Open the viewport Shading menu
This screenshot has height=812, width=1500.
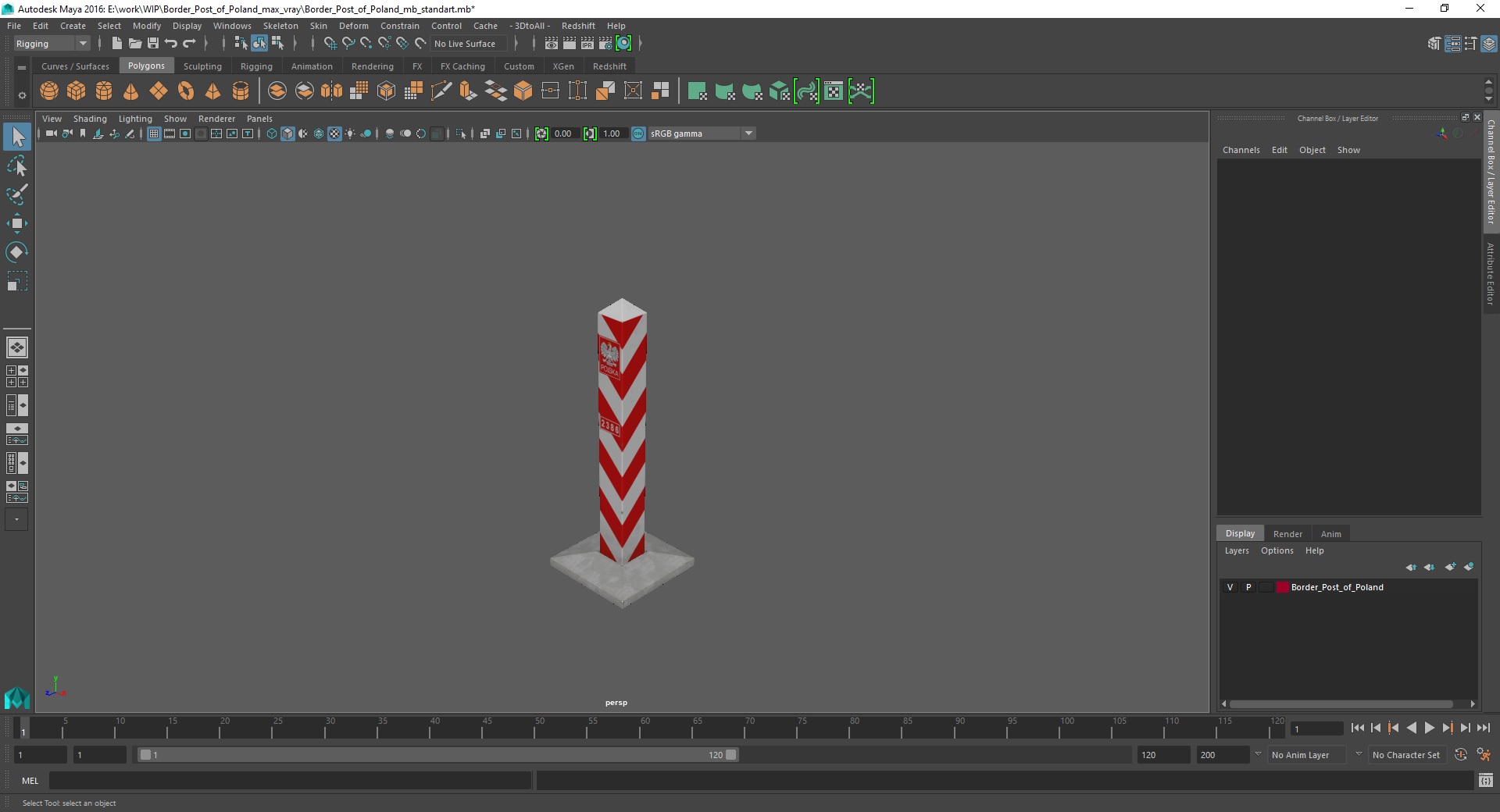(x=90, y=119)
